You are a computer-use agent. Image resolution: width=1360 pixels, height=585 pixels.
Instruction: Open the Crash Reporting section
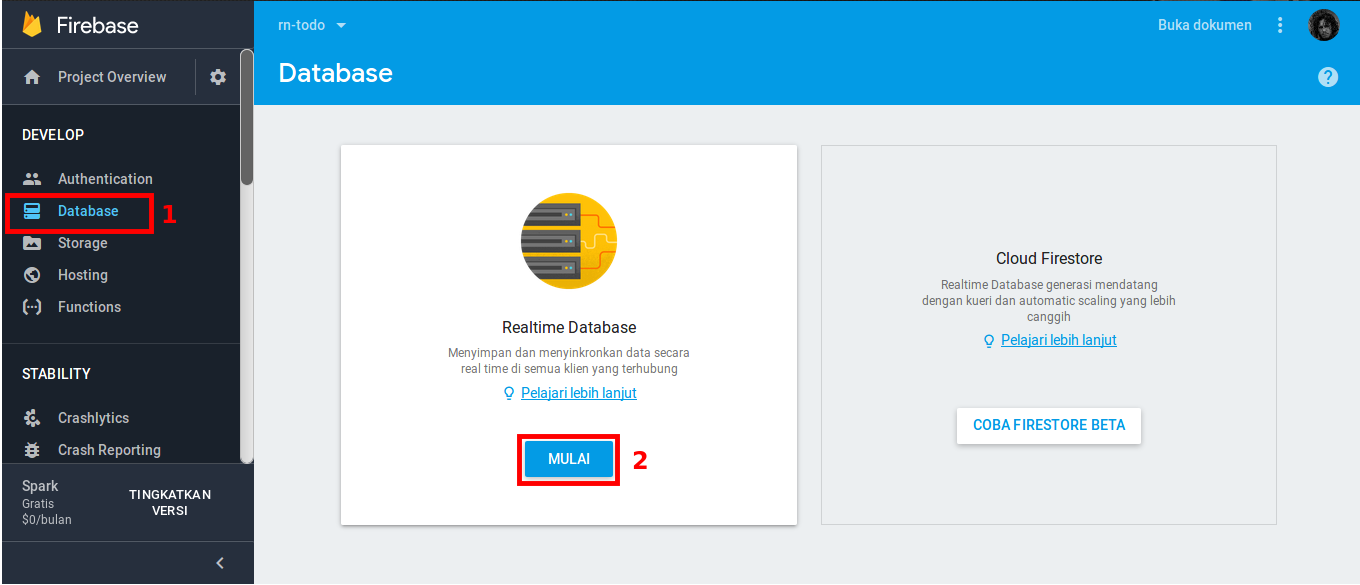coord(109,450)
